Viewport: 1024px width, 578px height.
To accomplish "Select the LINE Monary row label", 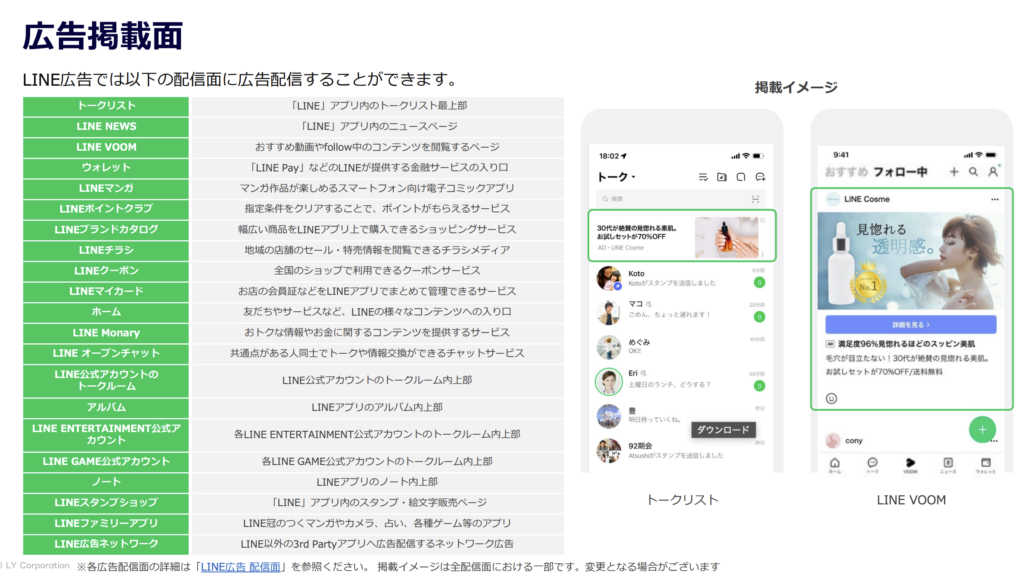I will [106, 332].
